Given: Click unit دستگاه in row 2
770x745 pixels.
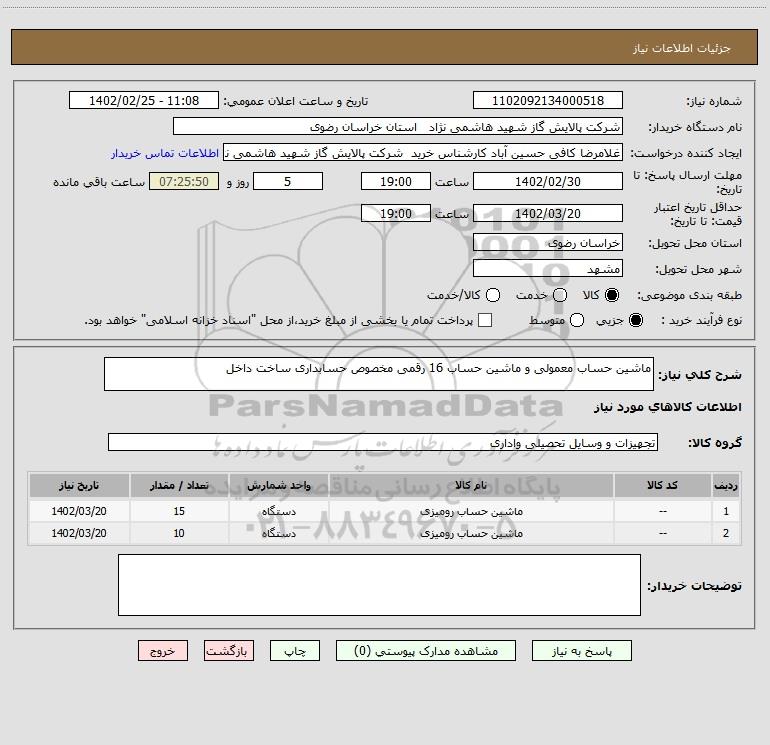Looking at the screenshot, I should coord(278,533).
